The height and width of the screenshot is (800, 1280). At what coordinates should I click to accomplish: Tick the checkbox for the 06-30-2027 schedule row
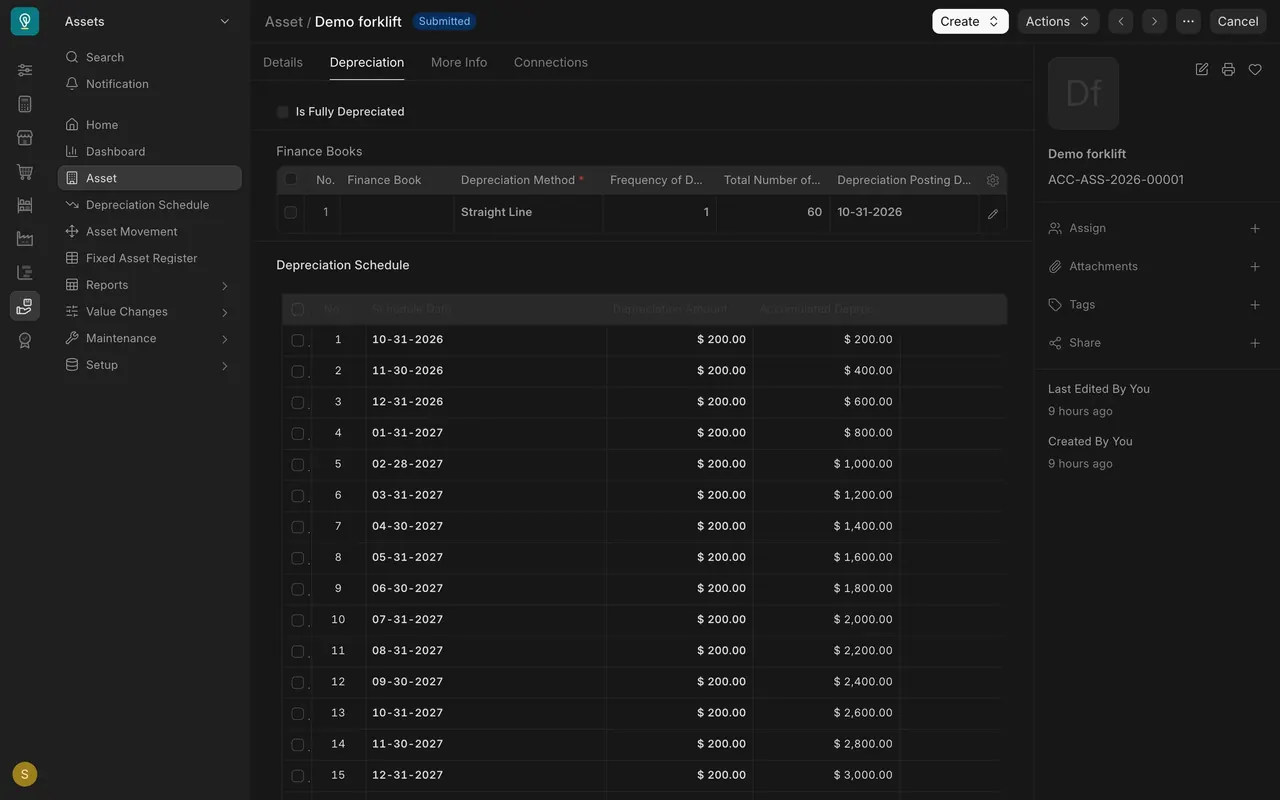point(297,589)
